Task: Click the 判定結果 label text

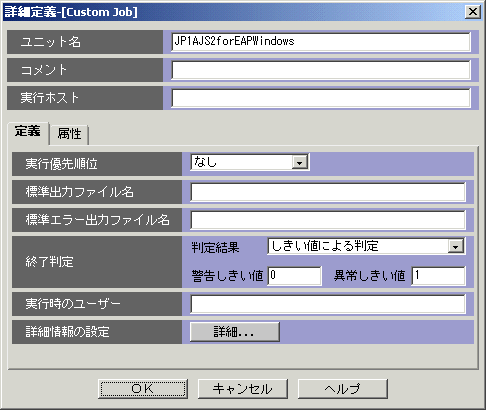Action: coord(215,248)
